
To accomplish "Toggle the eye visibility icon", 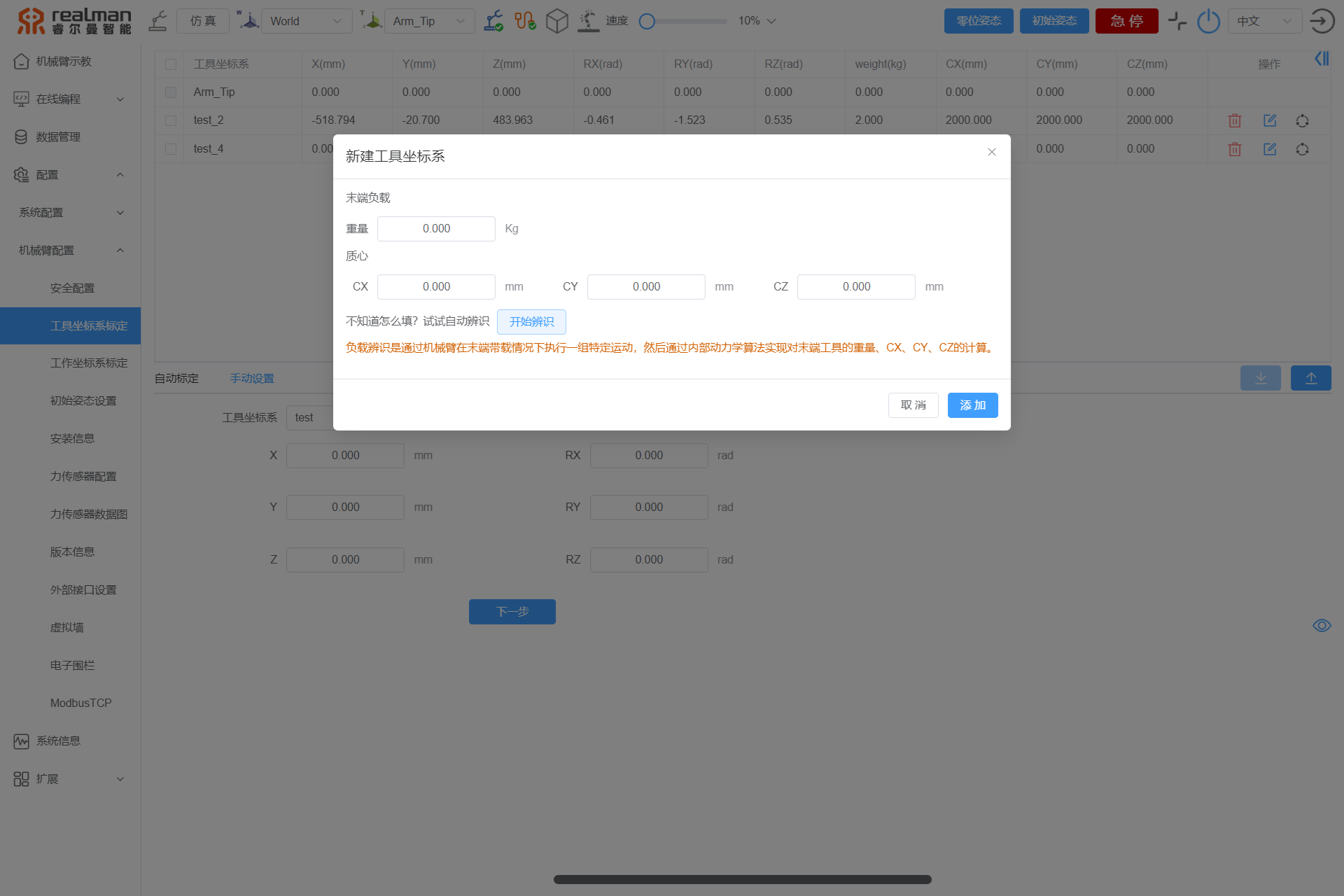I will (1322, 626).
